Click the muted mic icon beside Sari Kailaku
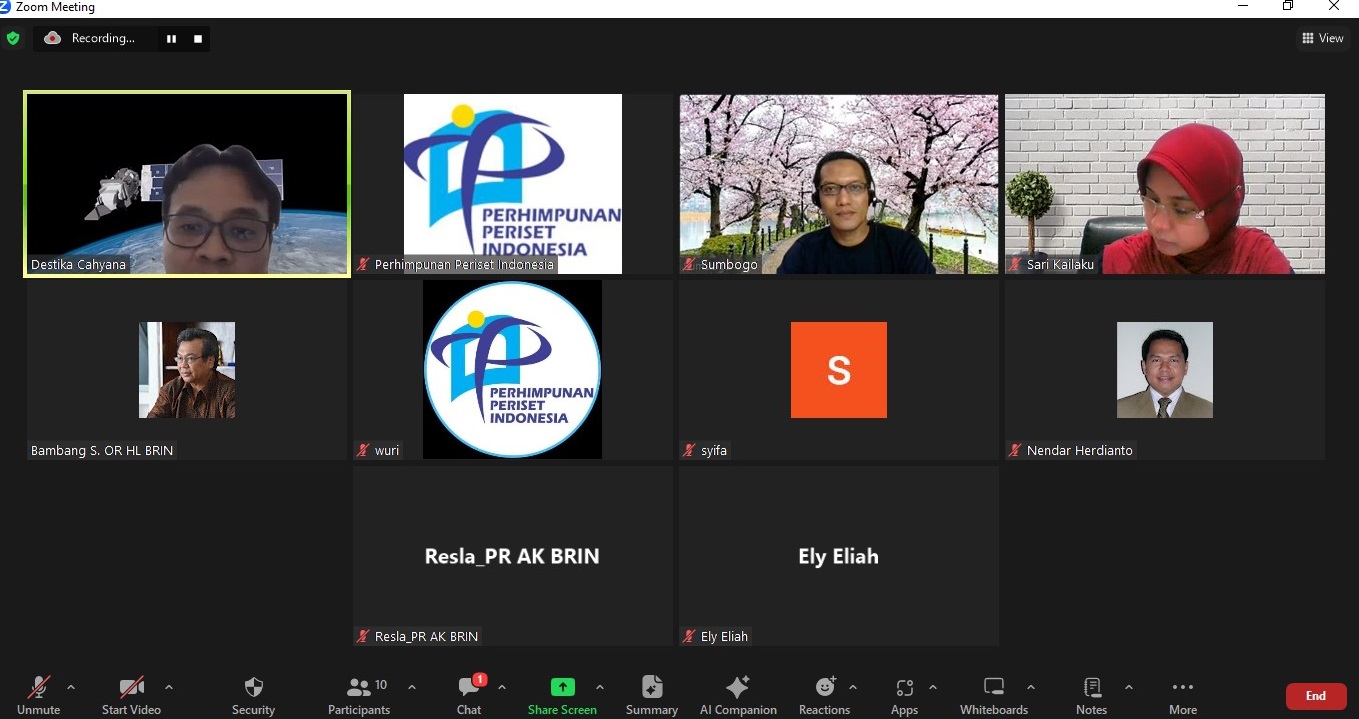The width and height of the screenshot is (1359, 719). click(x=1015, y=265)
